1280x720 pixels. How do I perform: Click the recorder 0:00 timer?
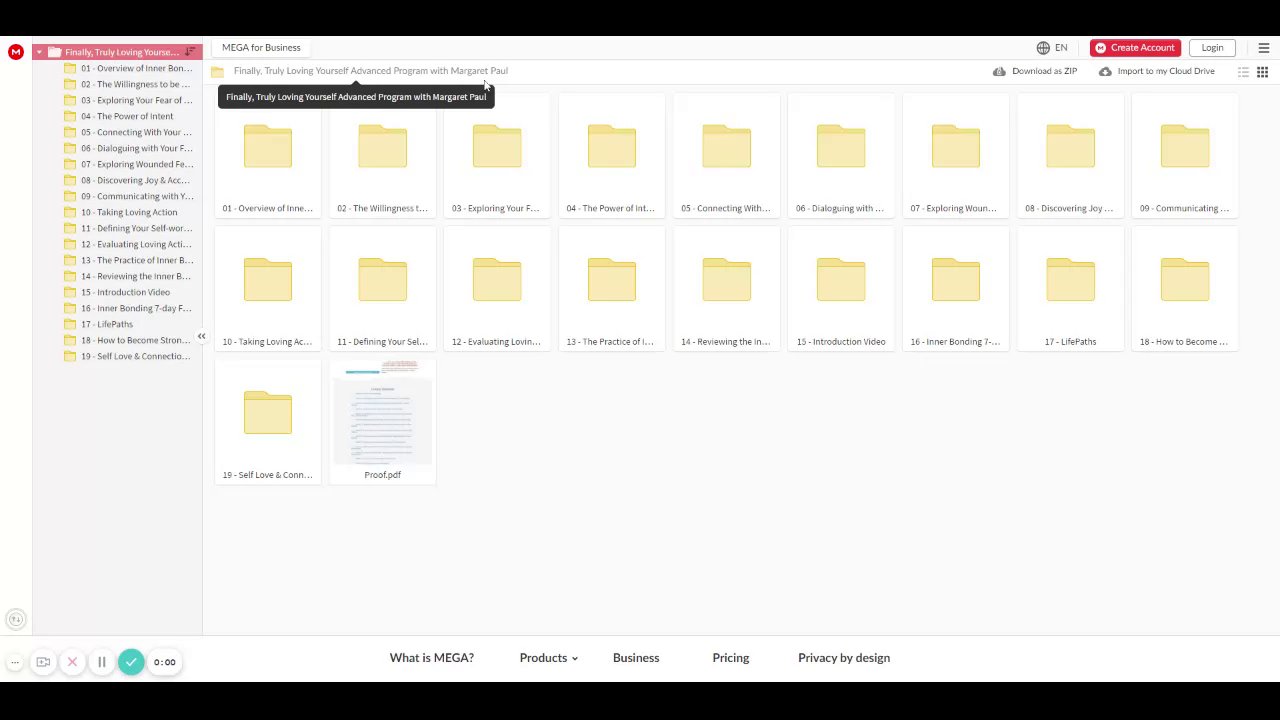pyautogui.click(x=164, y=662)
